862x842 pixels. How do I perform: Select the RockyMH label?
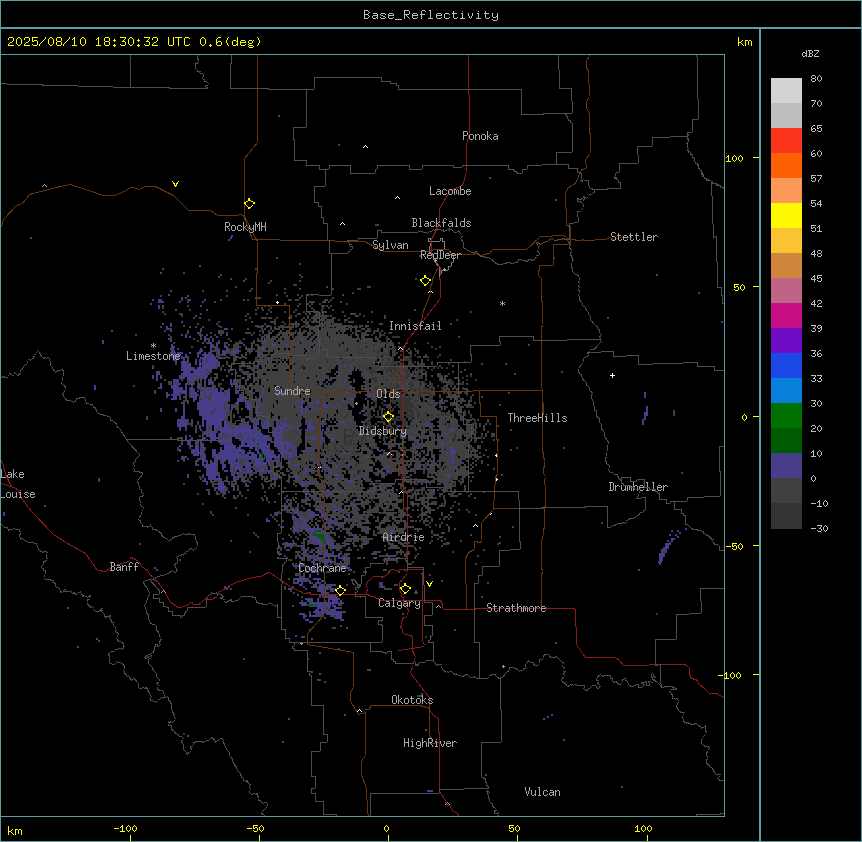(245, 226)
